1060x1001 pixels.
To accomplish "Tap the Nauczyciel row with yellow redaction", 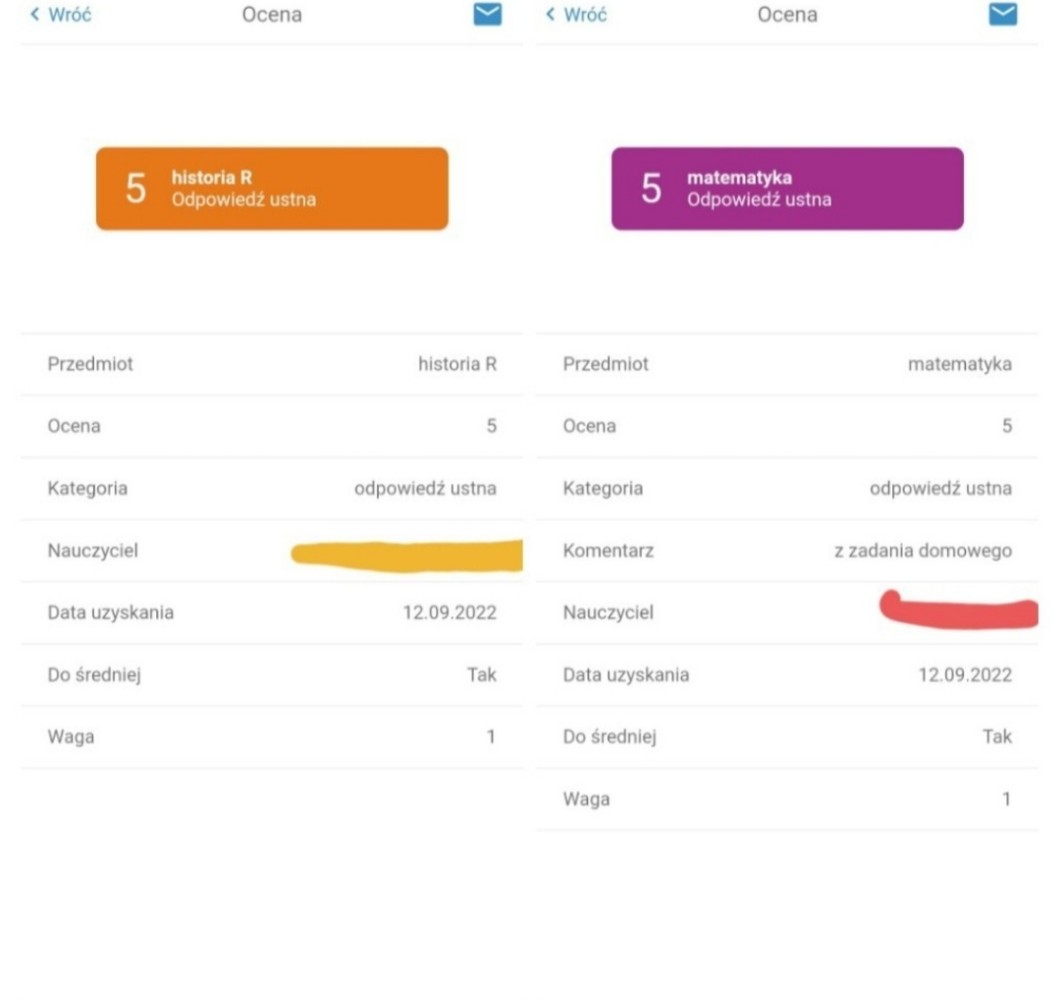I will tap(272, 551).
